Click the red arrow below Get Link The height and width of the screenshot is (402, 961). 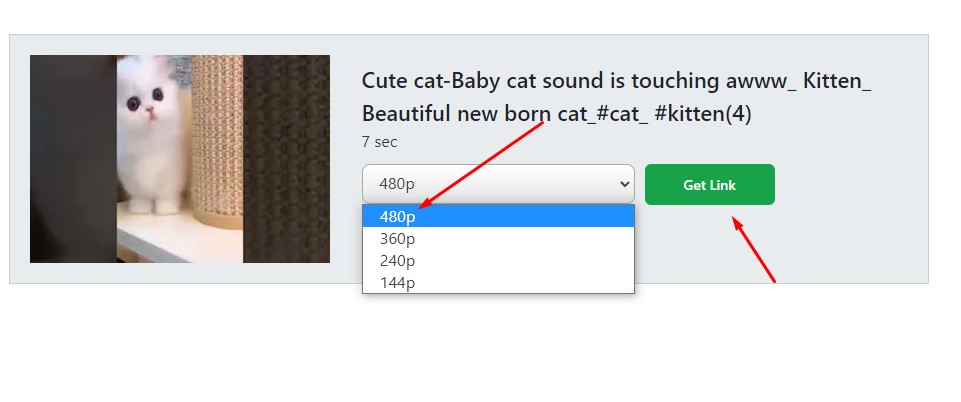(x=755, y=250)
